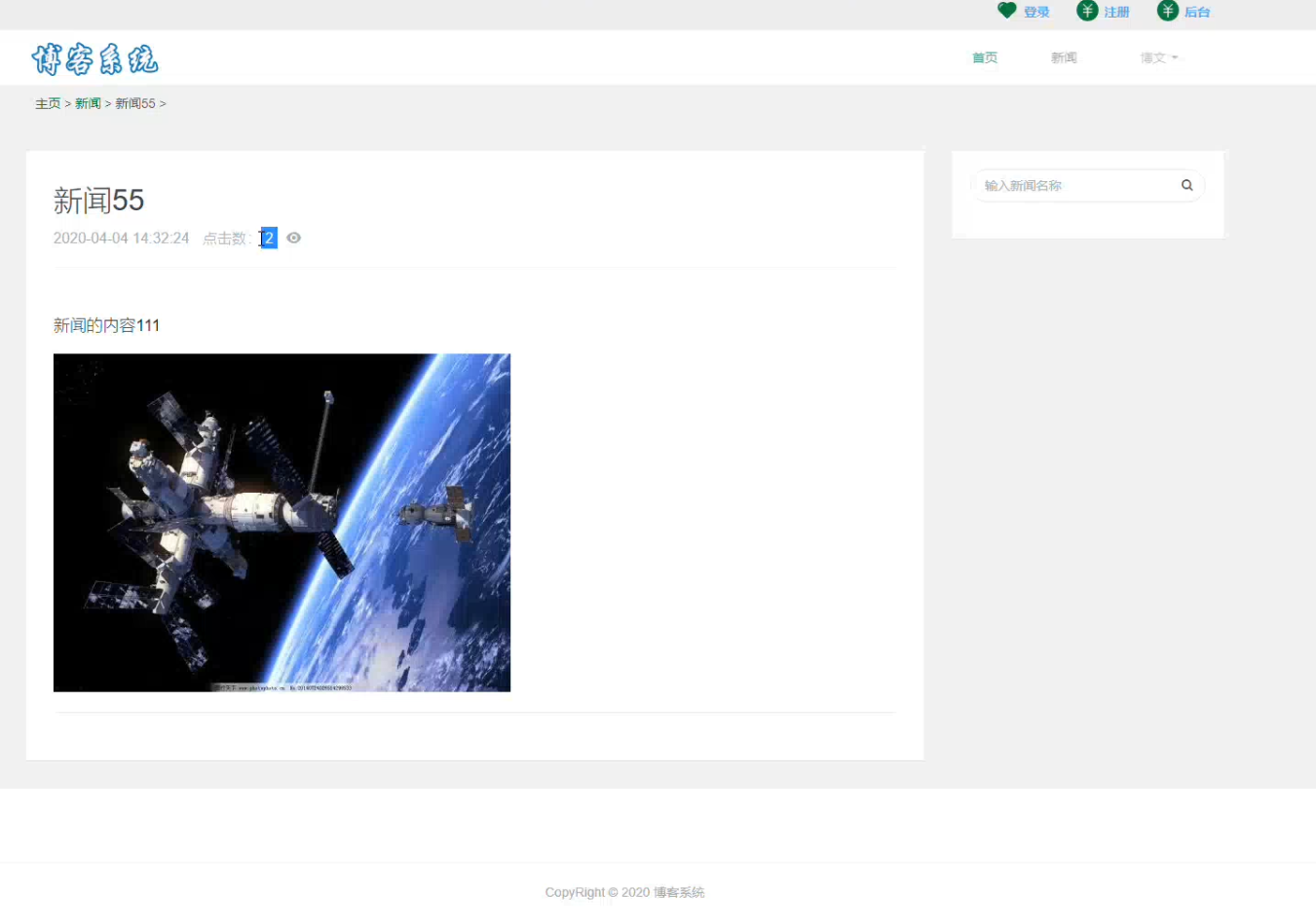Open the 登录 login link
Image resolution: width=1316 pixels, height=924 pixels.
[1036, 13]
